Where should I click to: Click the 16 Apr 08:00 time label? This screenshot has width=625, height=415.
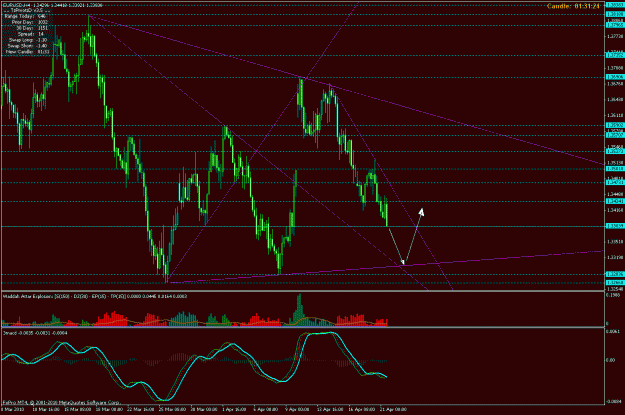[x=362, y=409]
